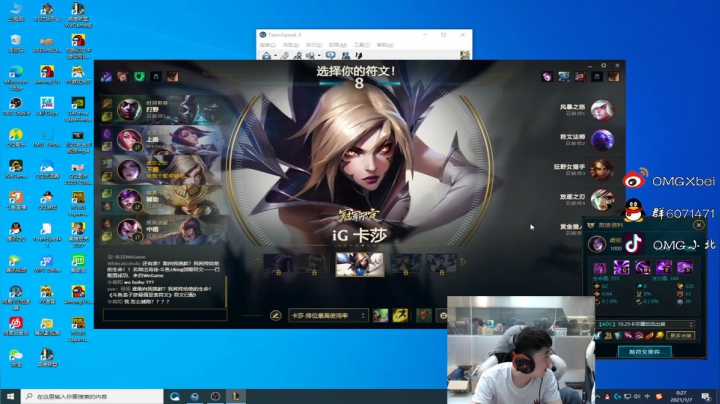Select the fourth locked skin thumbnail

coord(405,264)
